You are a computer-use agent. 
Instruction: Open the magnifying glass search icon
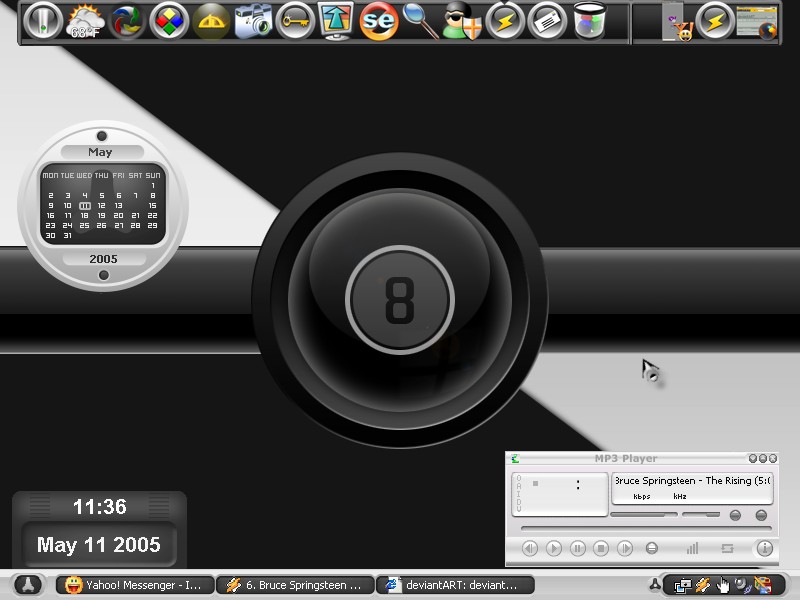tap(420, 21)
